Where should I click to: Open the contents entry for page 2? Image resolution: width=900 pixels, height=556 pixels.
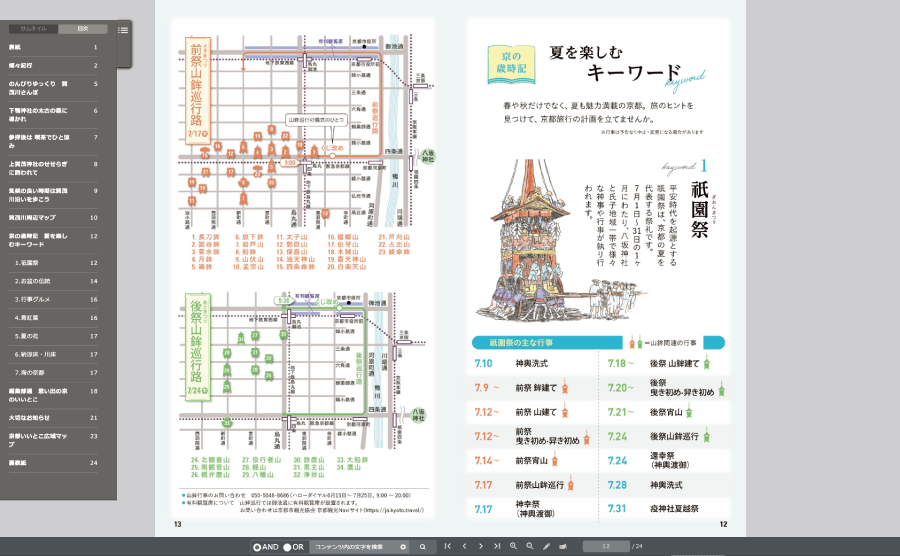pos(53,65)
